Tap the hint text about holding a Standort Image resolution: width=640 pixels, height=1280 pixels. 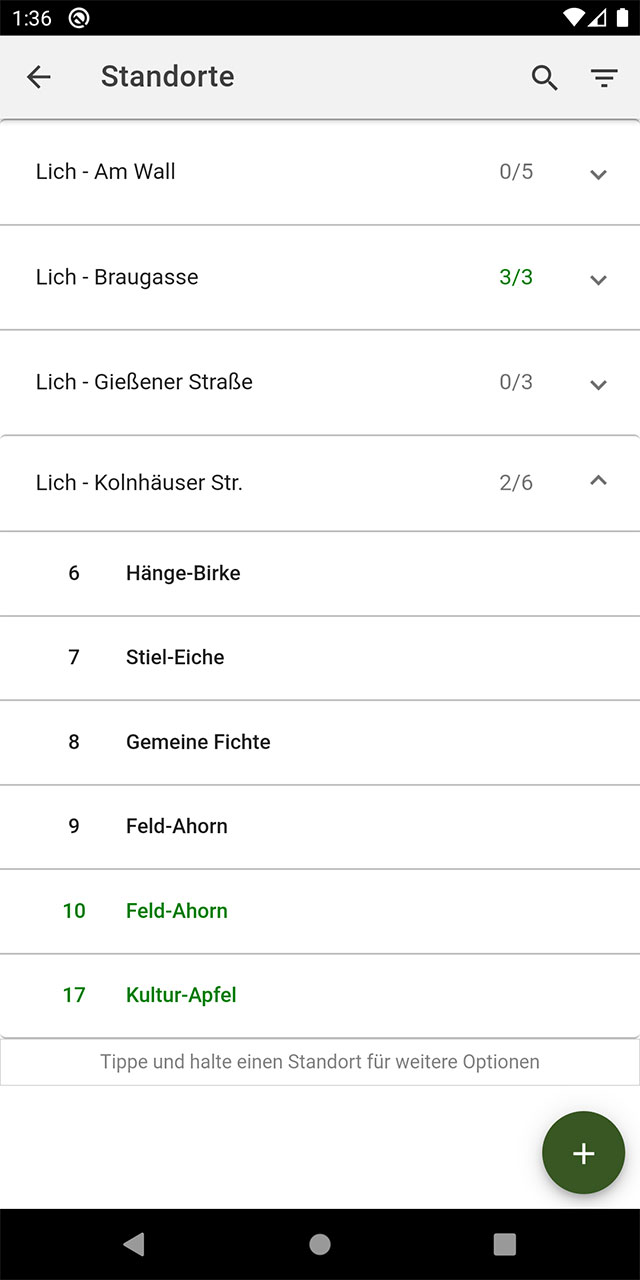coord(320,1062)
